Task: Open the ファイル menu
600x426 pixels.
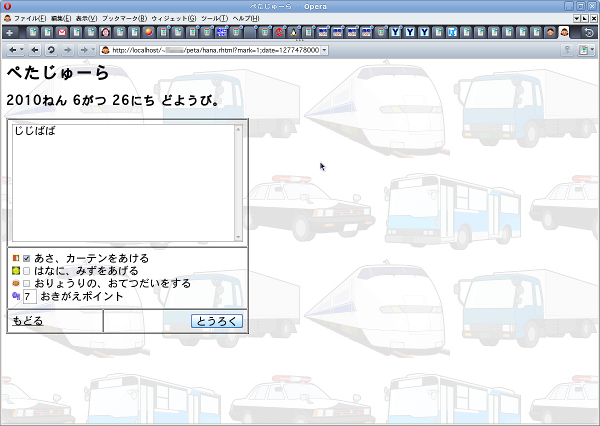Action: pos(30,19)
